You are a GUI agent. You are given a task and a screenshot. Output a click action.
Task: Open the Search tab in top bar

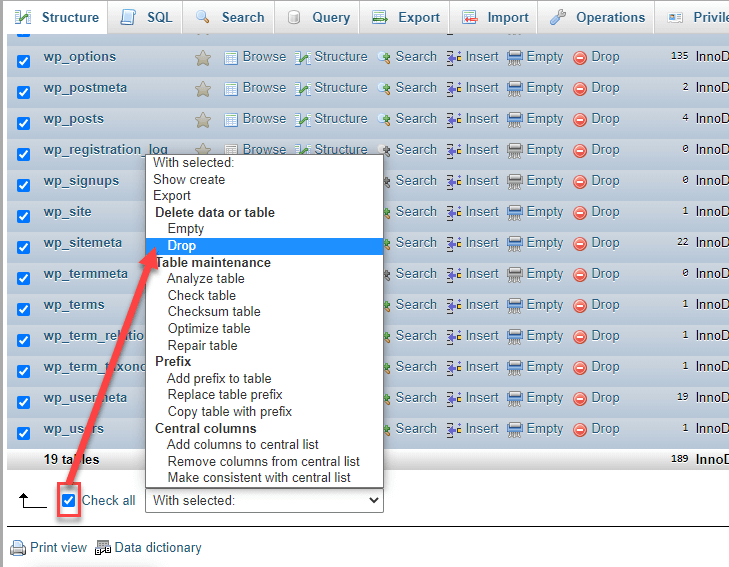229,17
